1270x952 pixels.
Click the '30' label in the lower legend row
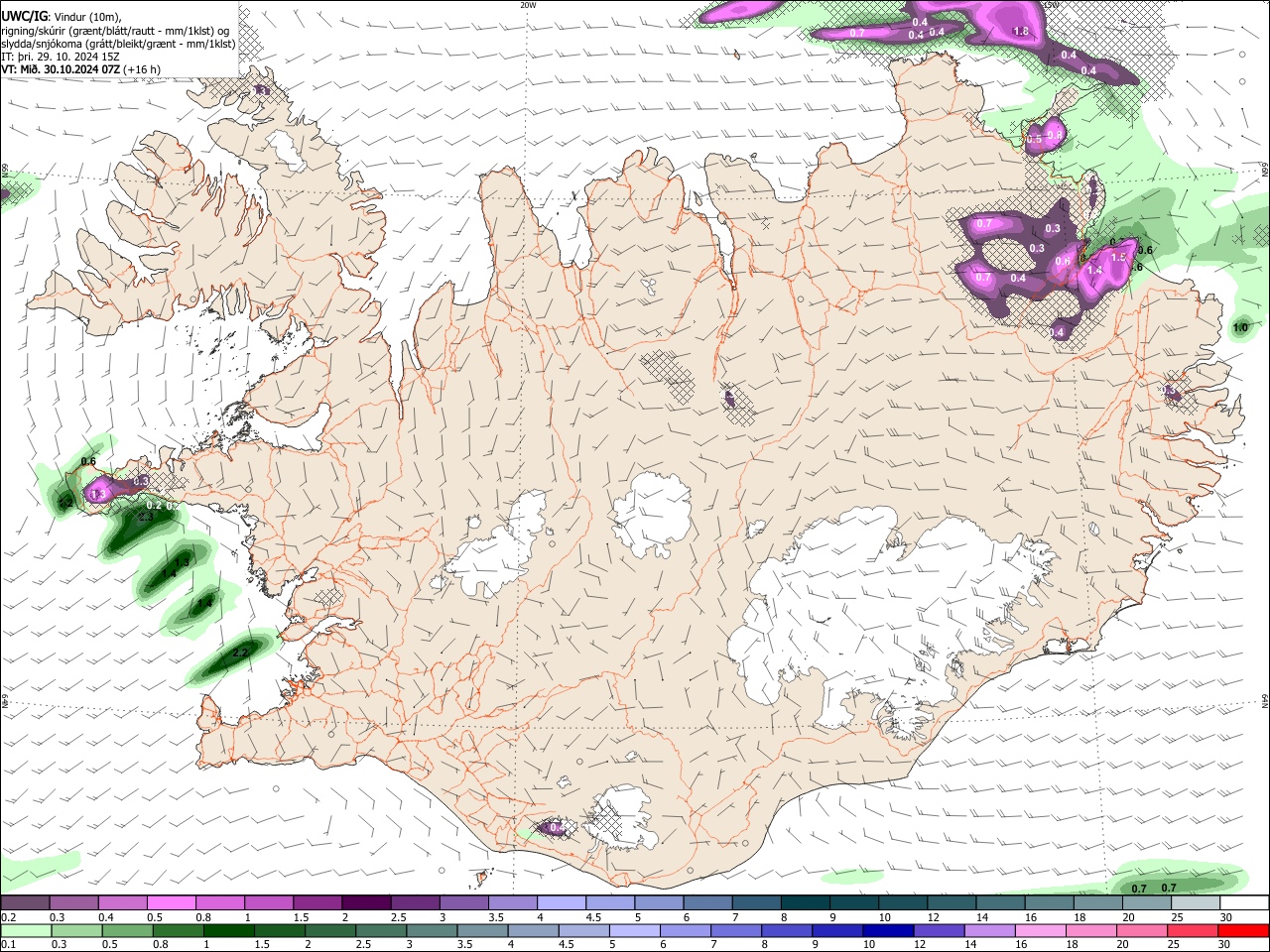pos(1224,944)
